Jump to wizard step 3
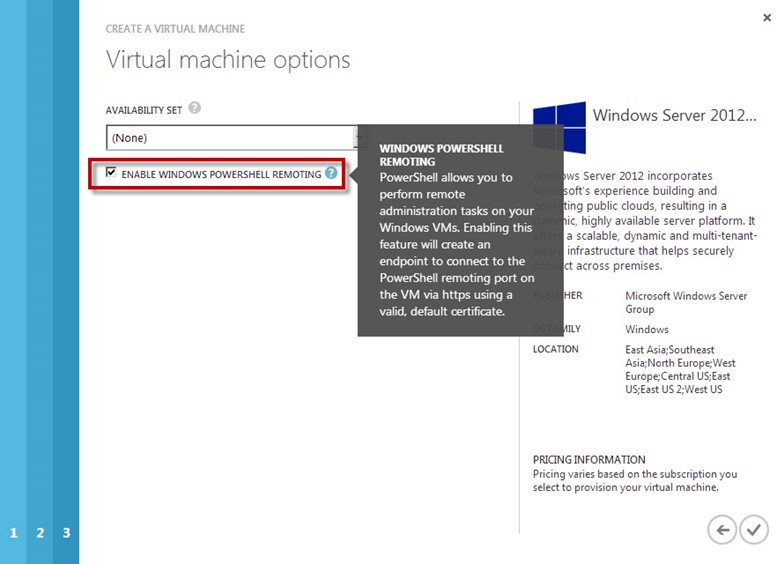This screenshot has width=784, height=564. coord(66,533)
